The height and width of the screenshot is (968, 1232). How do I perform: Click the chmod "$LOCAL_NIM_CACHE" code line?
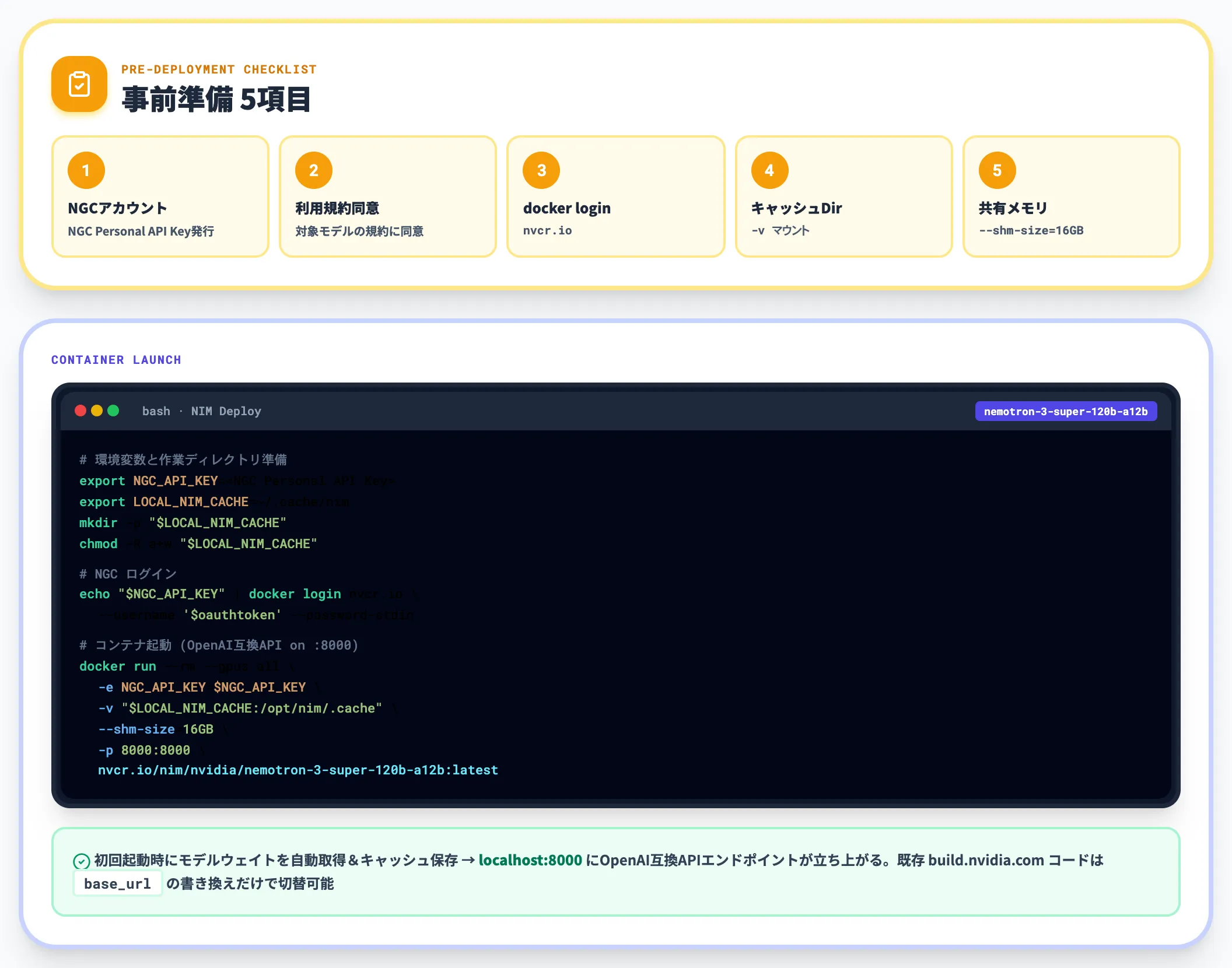198,543
